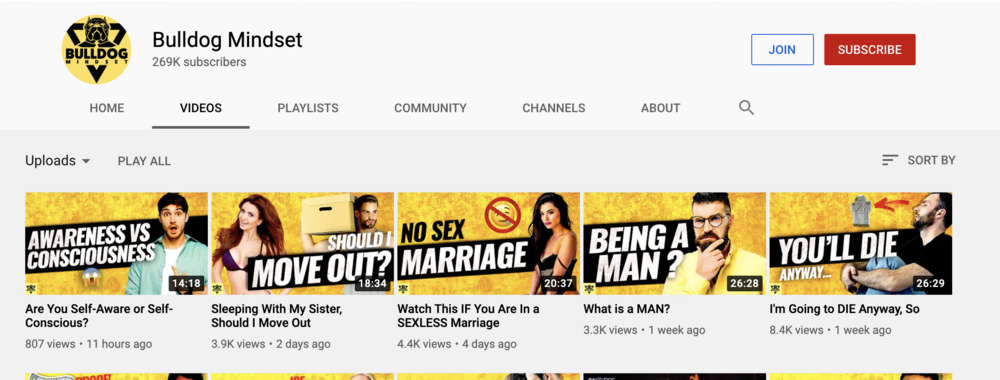Open the SORT BY menu
Screen dimensions: 1000x380
tap(918, 161)
